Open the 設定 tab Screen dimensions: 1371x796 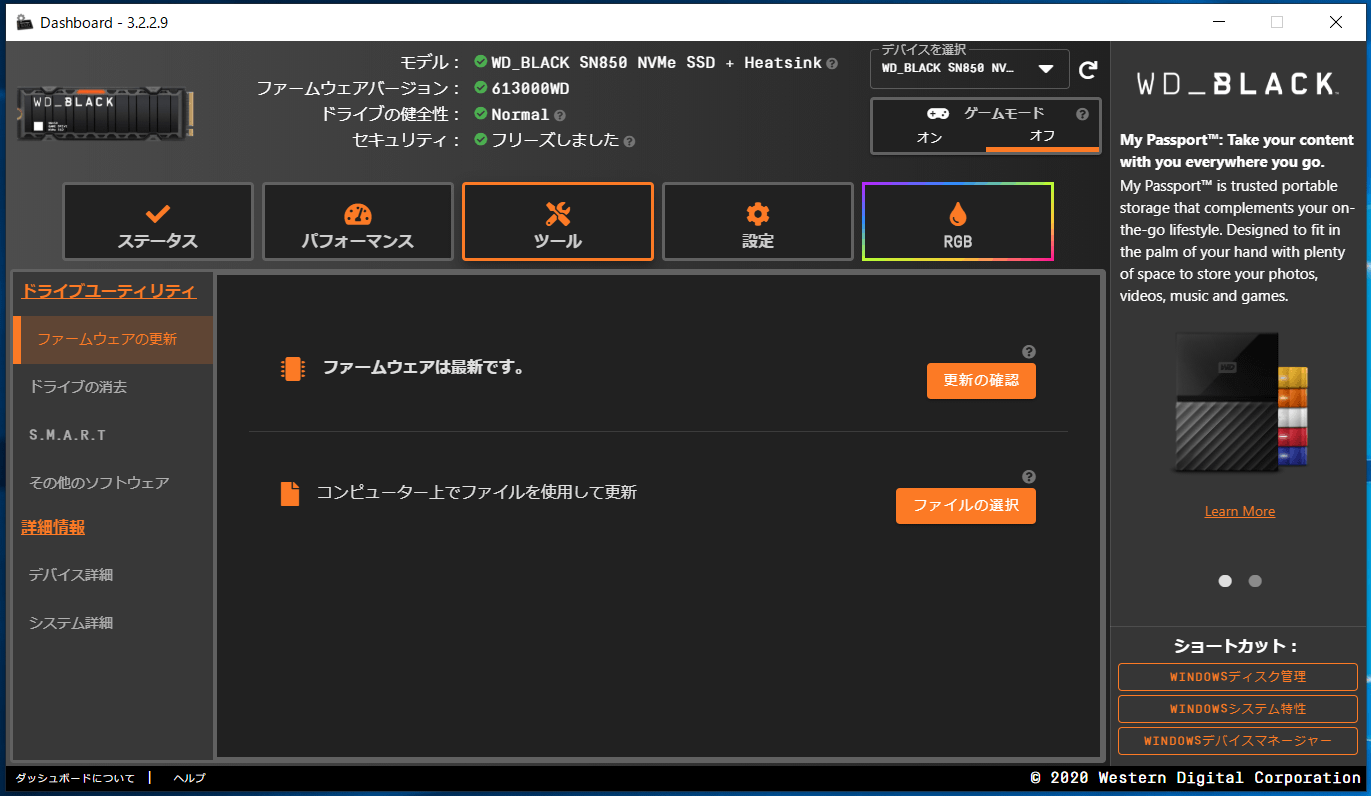758,222
